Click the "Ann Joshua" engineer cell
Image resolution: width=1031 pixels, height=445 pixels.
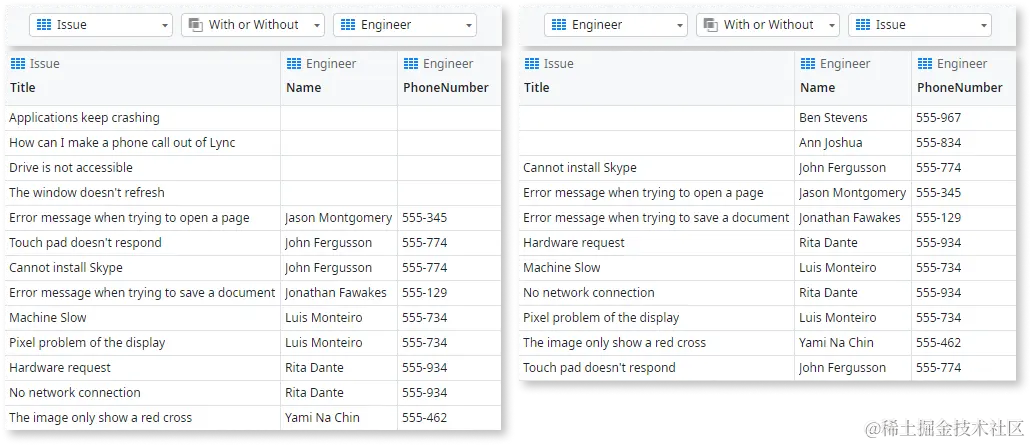click(x=830, y=143)
